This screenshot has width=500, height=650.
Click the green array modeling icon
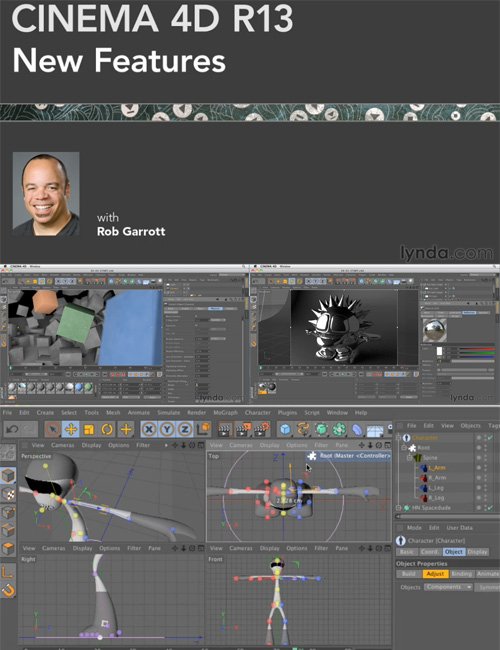339,429
